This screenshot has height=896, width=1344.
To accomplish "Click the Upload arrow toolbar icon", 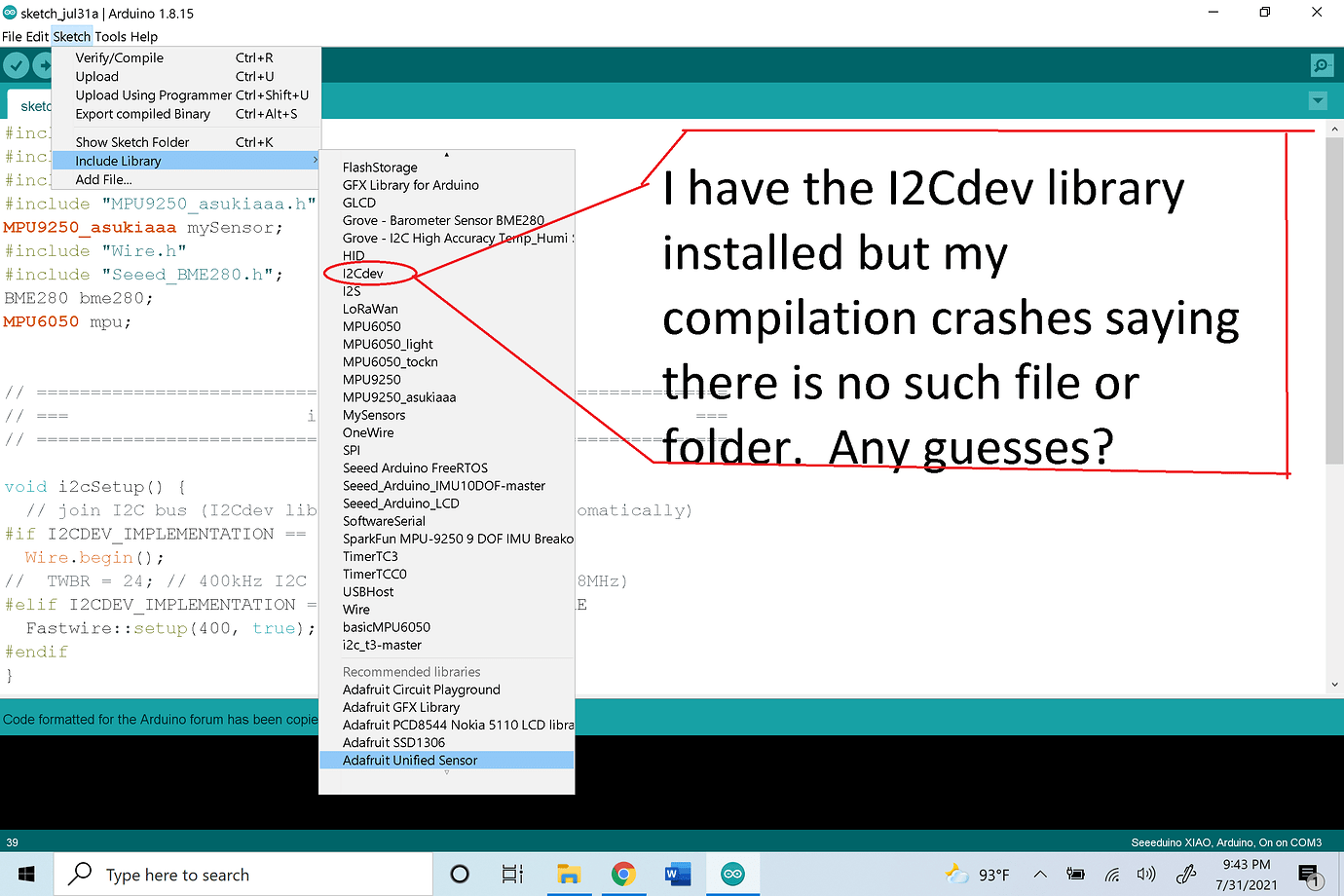I will [44, 65].
